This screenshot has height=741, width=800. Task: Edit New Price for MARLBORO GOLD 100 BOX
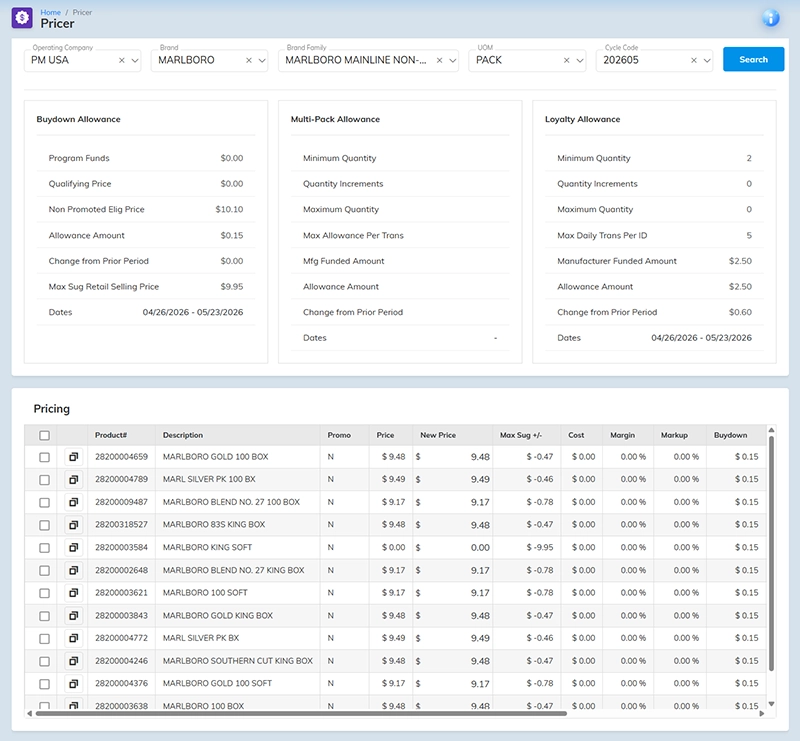click(453, 457)
